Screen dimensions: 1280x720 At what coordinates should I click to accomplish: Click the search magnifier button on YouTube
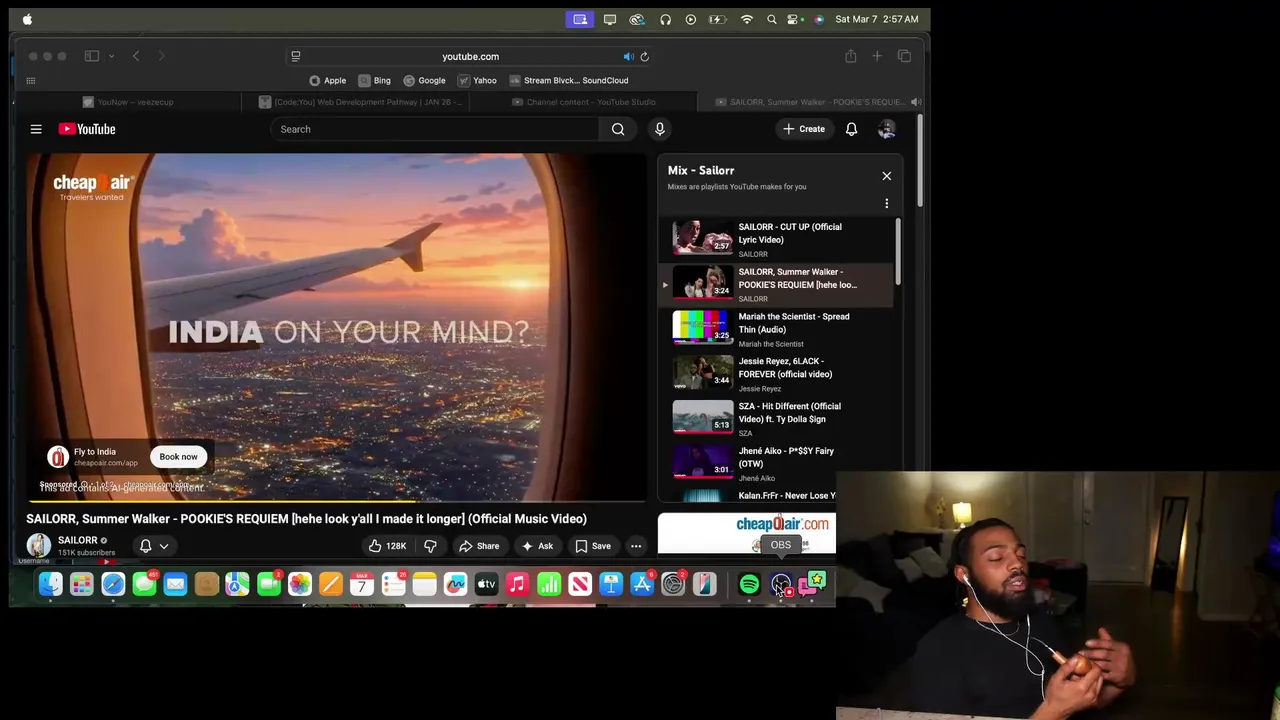(618, 129)
